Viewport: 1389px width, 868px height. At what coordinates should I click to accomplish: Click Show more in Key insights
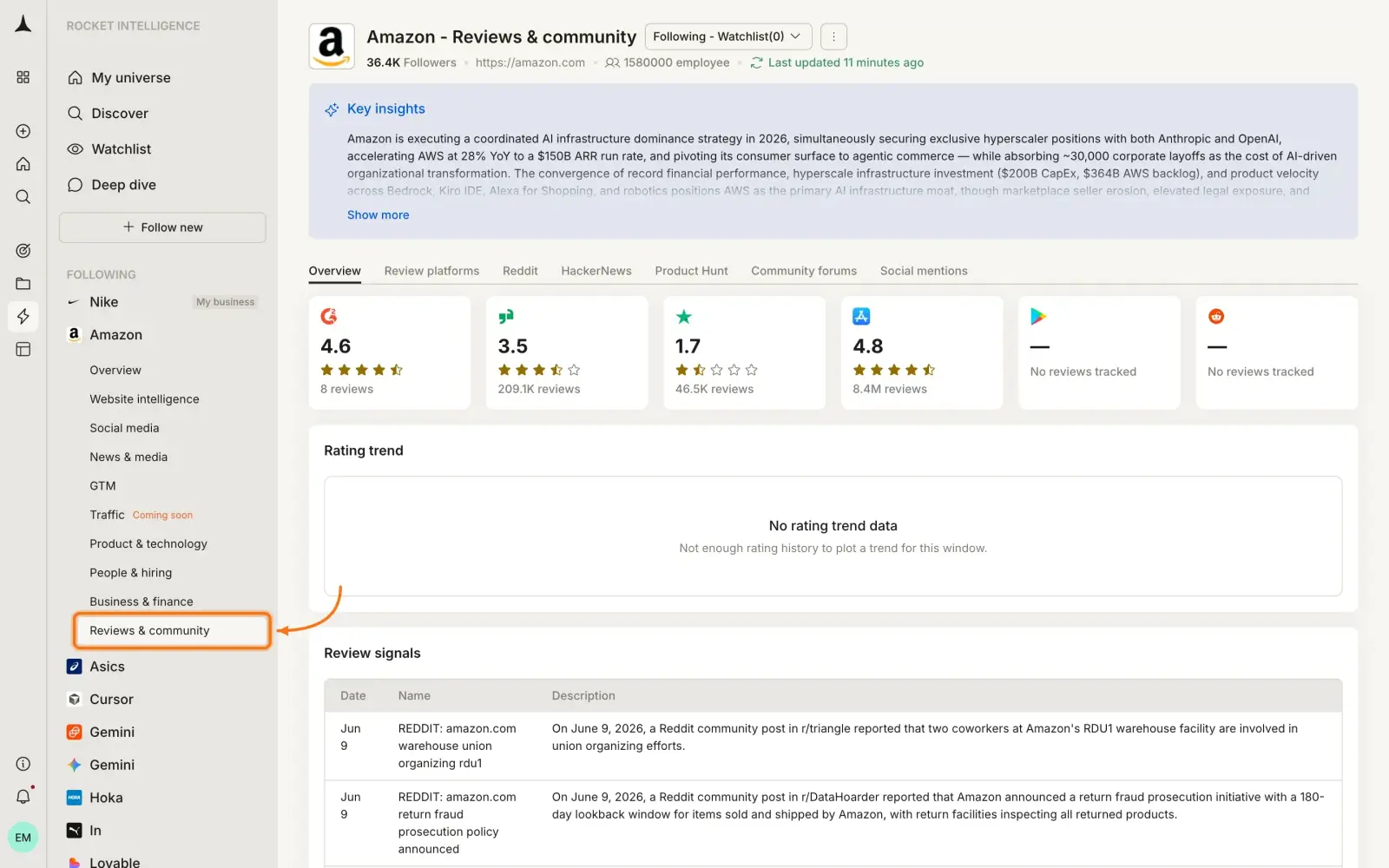378,215
